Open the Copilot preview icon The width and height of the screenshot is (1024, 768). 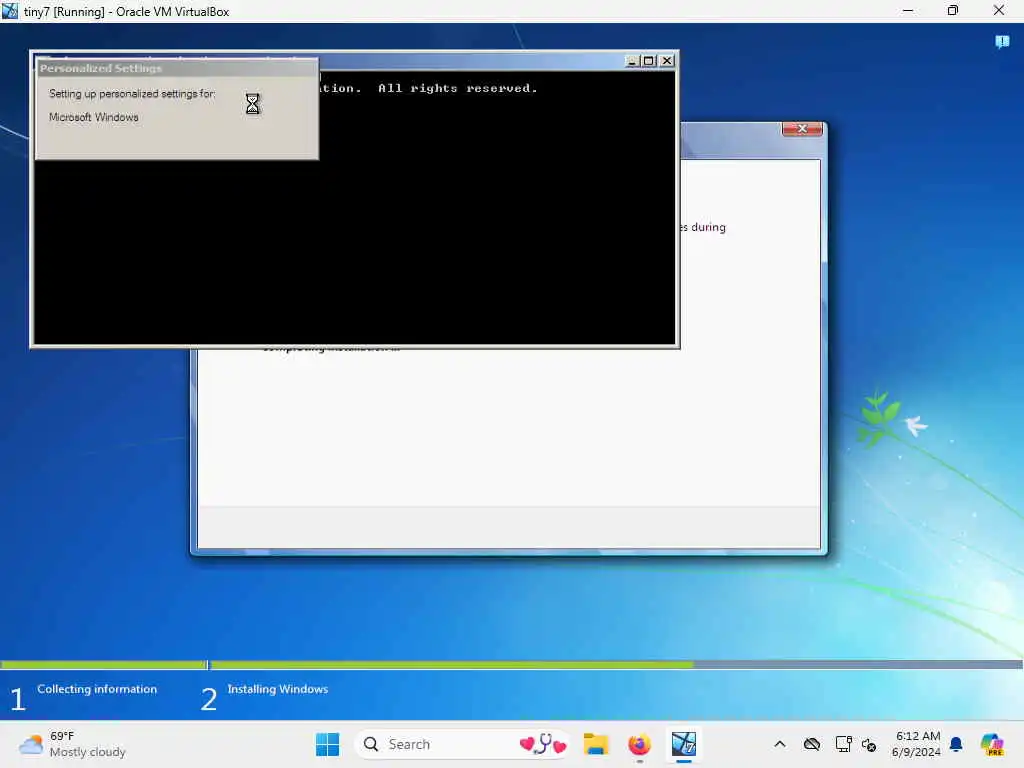point(992,744)
